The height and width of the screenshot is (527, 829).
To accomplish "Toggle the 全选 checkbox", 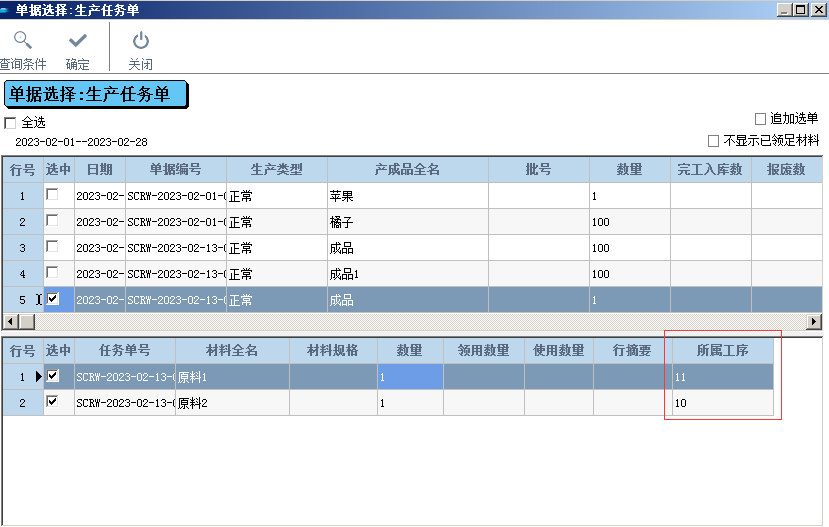I will pos(11,123).
